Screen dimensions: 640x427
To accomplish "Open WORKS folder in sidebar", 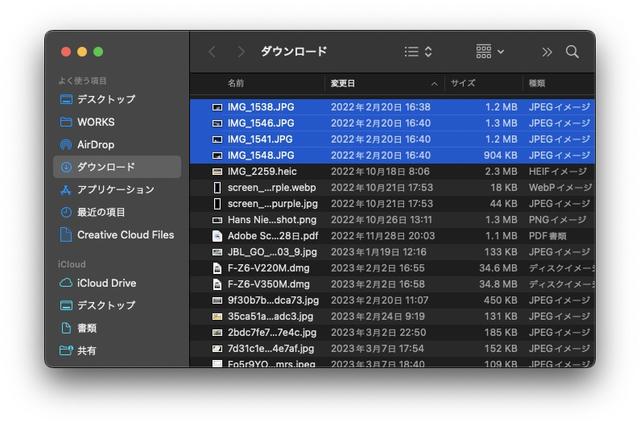I will [x=117, y=122].
